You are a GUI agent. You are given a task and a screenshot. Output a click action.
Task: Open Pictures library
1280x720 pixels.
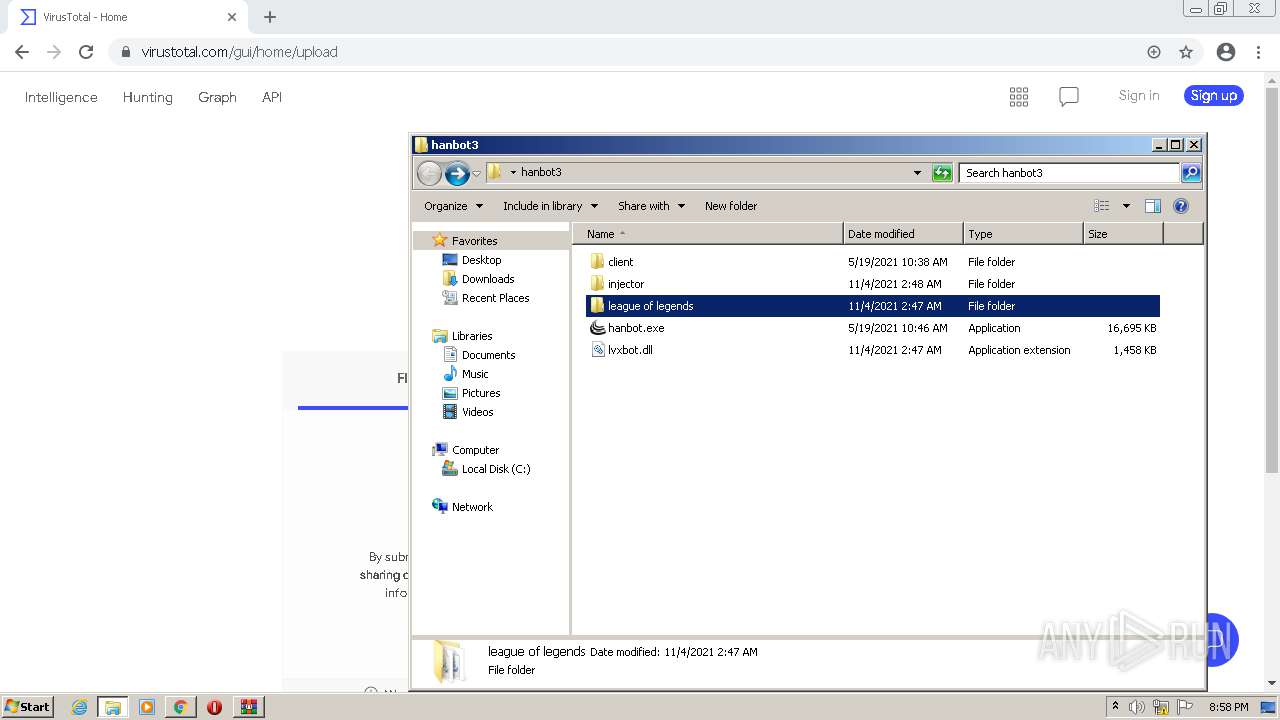481,393
